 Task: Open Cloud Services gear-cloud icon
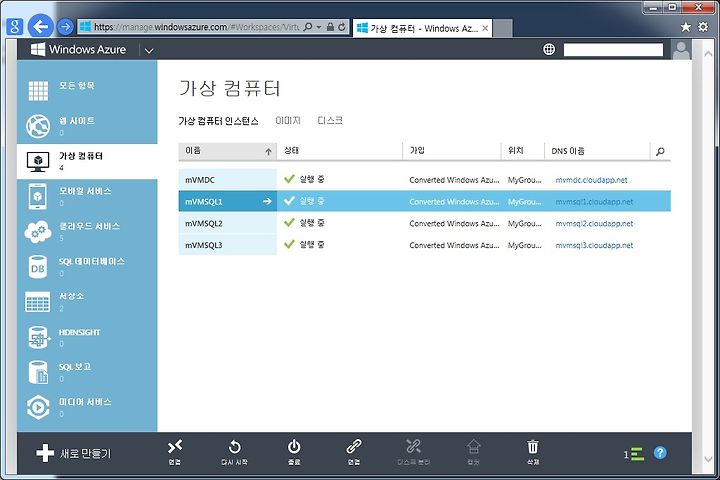coord(38,232)
